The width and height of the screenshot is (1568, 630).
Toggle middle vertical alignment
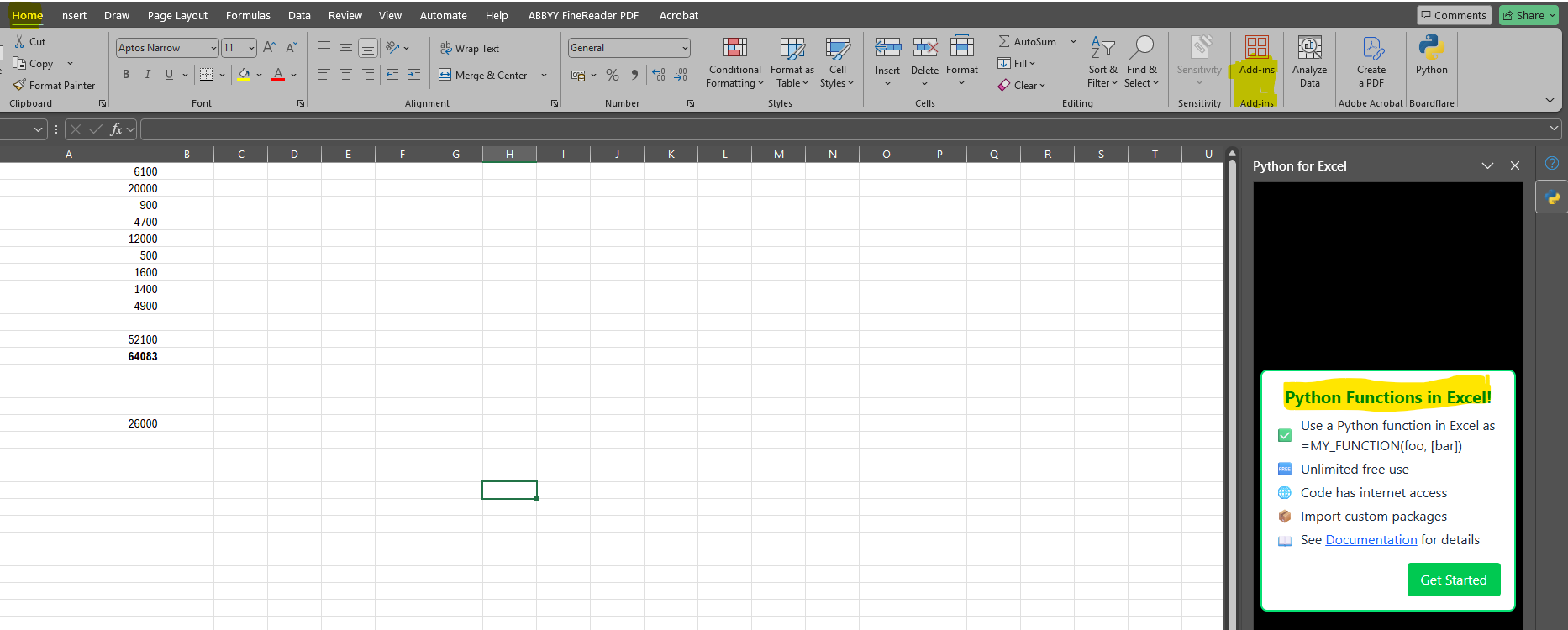(x=346, y=48)
